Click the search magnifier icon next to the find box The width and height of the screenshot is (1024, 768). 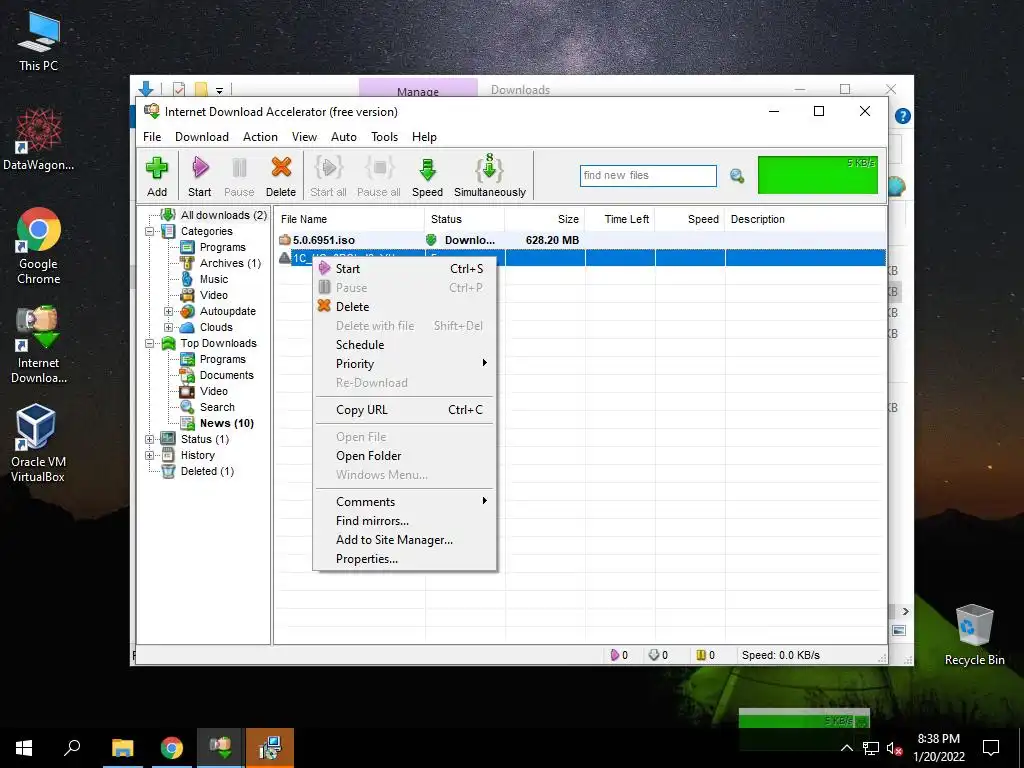click(737, 176)
